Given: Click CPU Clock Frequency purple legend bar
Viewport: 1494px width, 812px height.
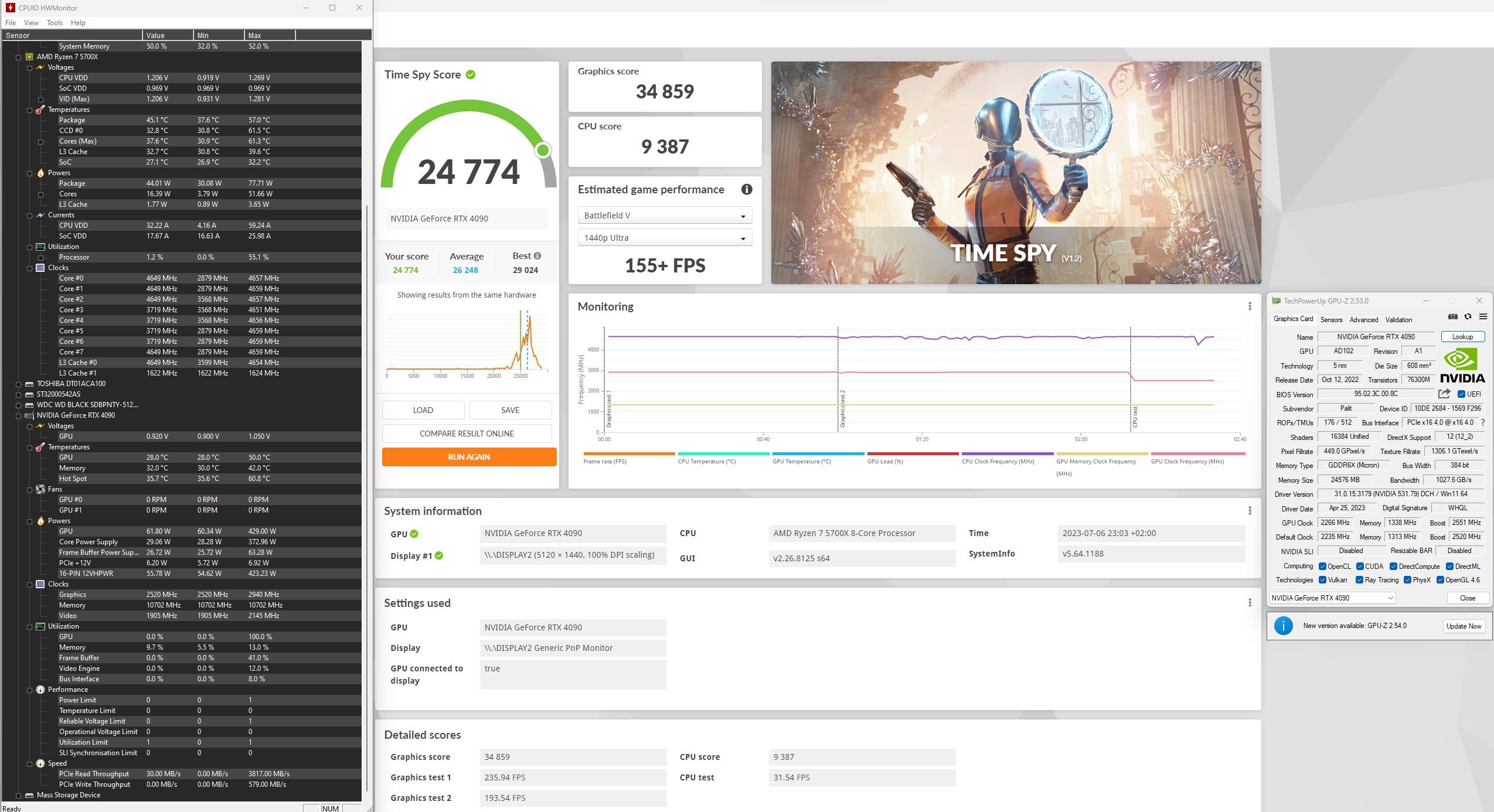Looking at the screenshot, I should point(1007,453).
